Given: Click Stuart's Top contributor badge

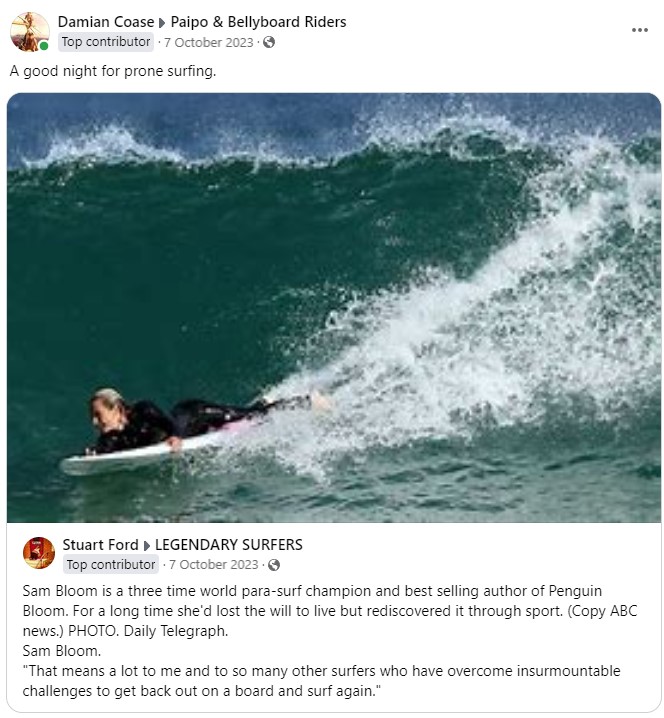Looking at the screenshot, I should click(111, 565).
